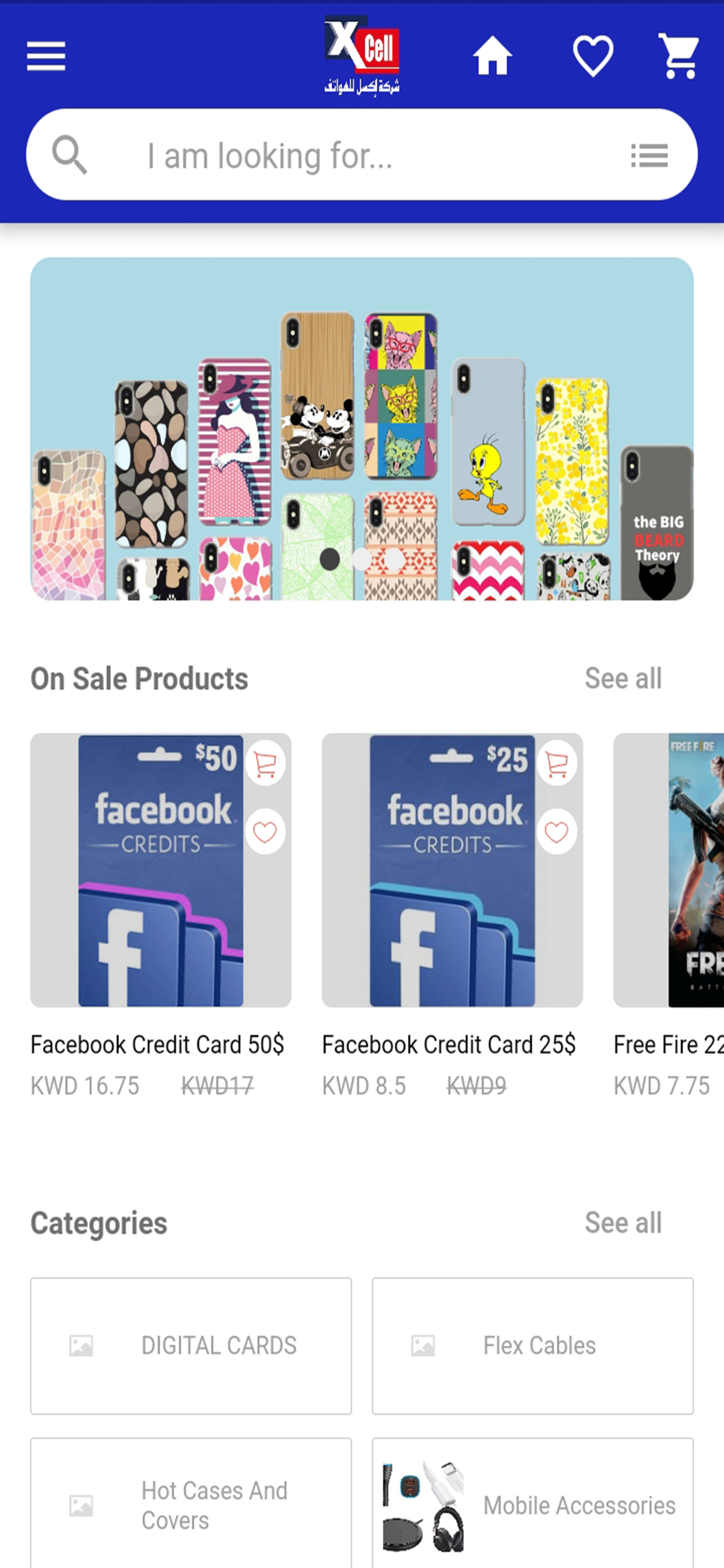Screen dimensions: 724x1568
Task: Favorite the Facebook Credit Card 50$ product
Action: (x=265, y=831)
